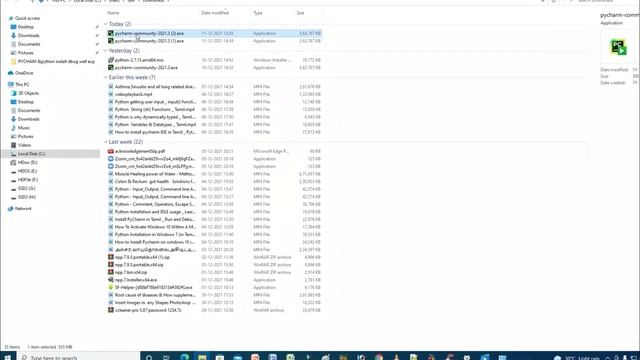Select the SF-Helper exe file icon
This screenshot has height=360, width=640.
point(111,287)
